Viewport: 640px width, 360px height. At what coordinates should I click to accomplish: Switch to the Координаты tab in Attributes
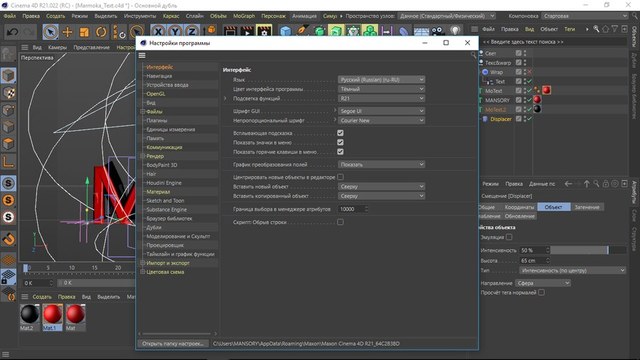point(519,207)
